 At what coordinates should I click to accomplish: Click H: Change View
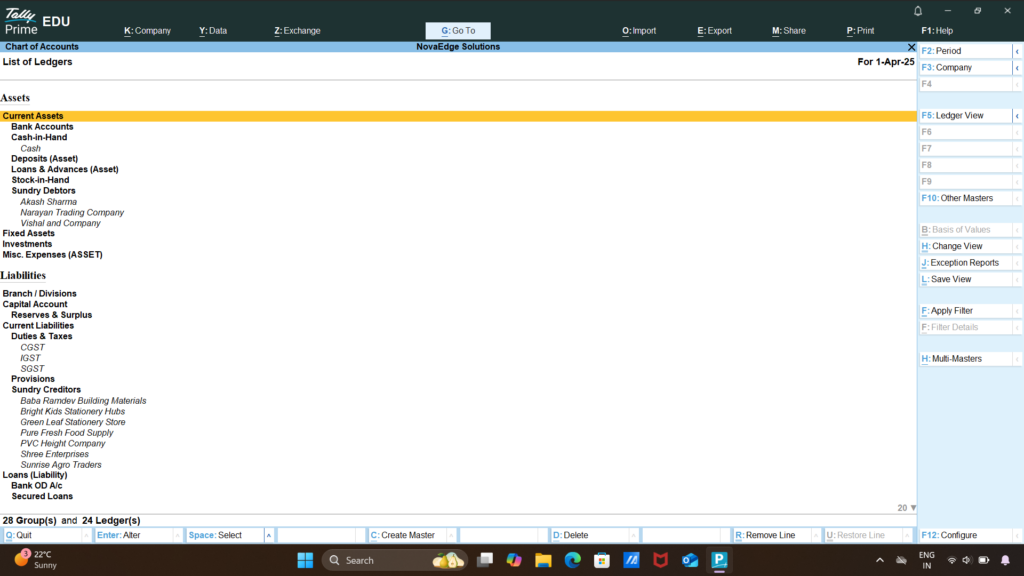965,246
